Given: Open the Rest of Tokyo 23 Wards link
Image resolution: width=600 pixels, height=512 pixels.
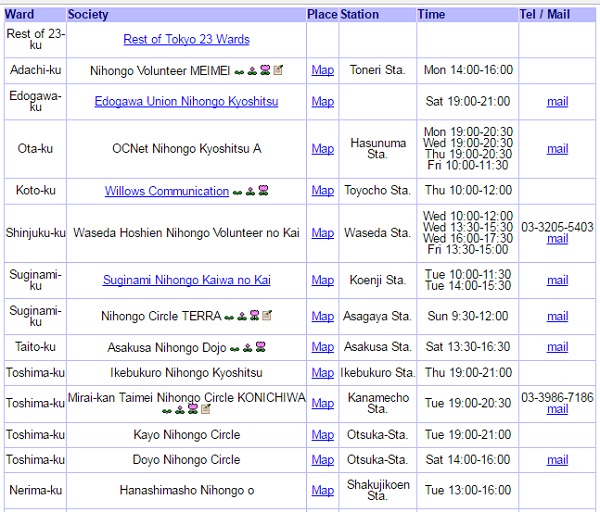Looking at the screenshot, I should pos(186,39).
